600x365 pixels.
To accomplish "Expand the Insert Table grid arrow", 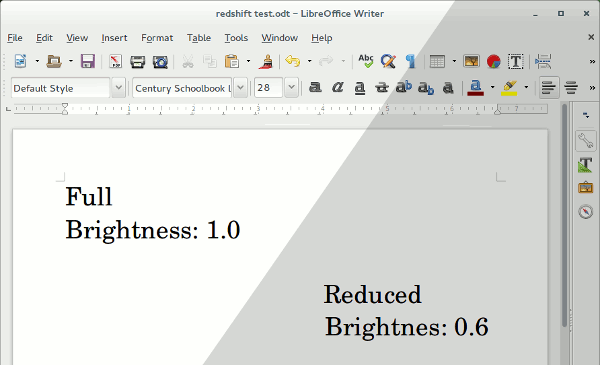I will [454, 61].
